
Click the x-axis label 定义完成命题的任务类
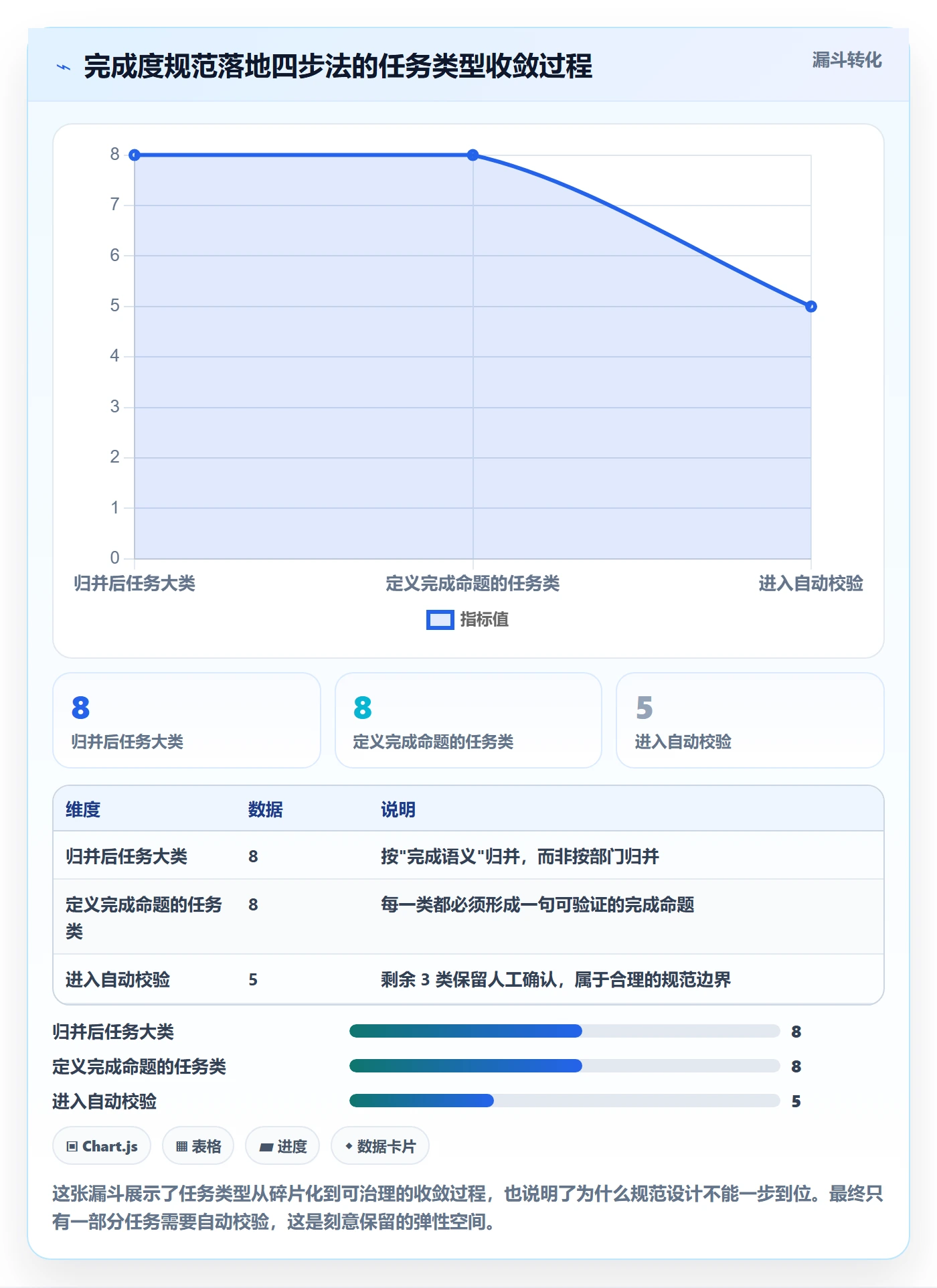click(x=473, y=584)
